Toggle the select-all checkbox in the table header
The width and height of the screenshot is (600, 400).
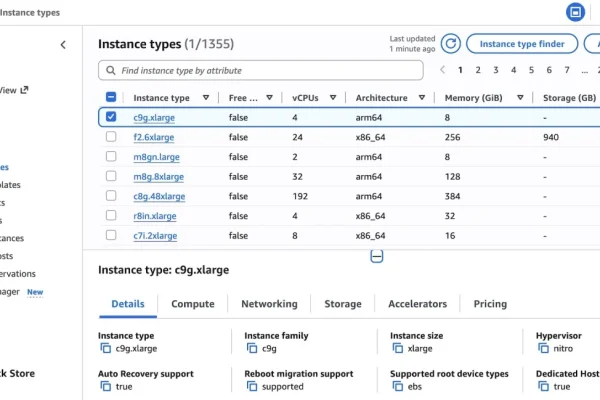point(111,97)
